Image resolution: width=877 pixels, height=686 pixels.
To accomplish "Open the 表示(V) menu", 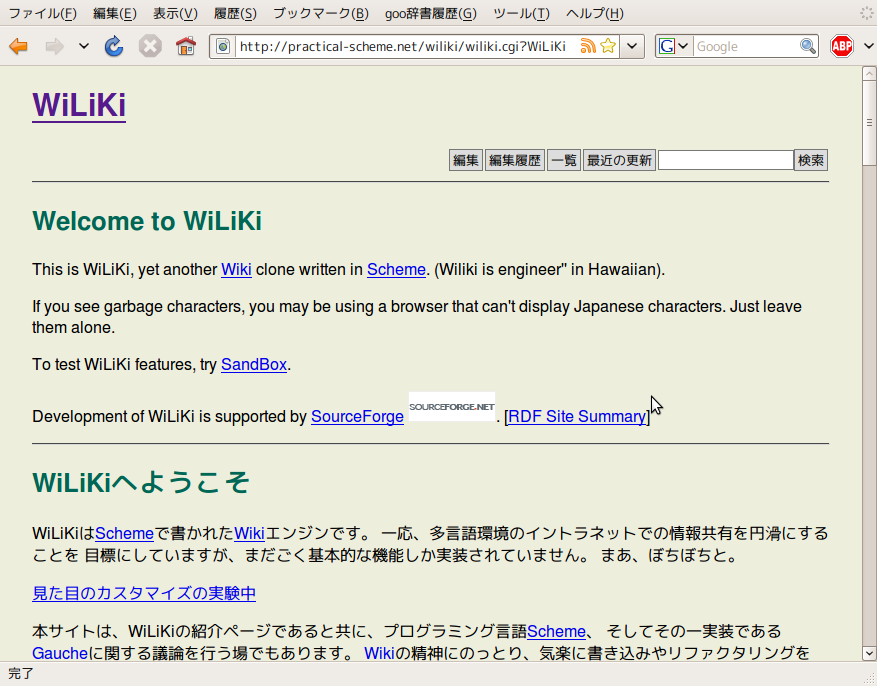I will click(x=175, y=13).
